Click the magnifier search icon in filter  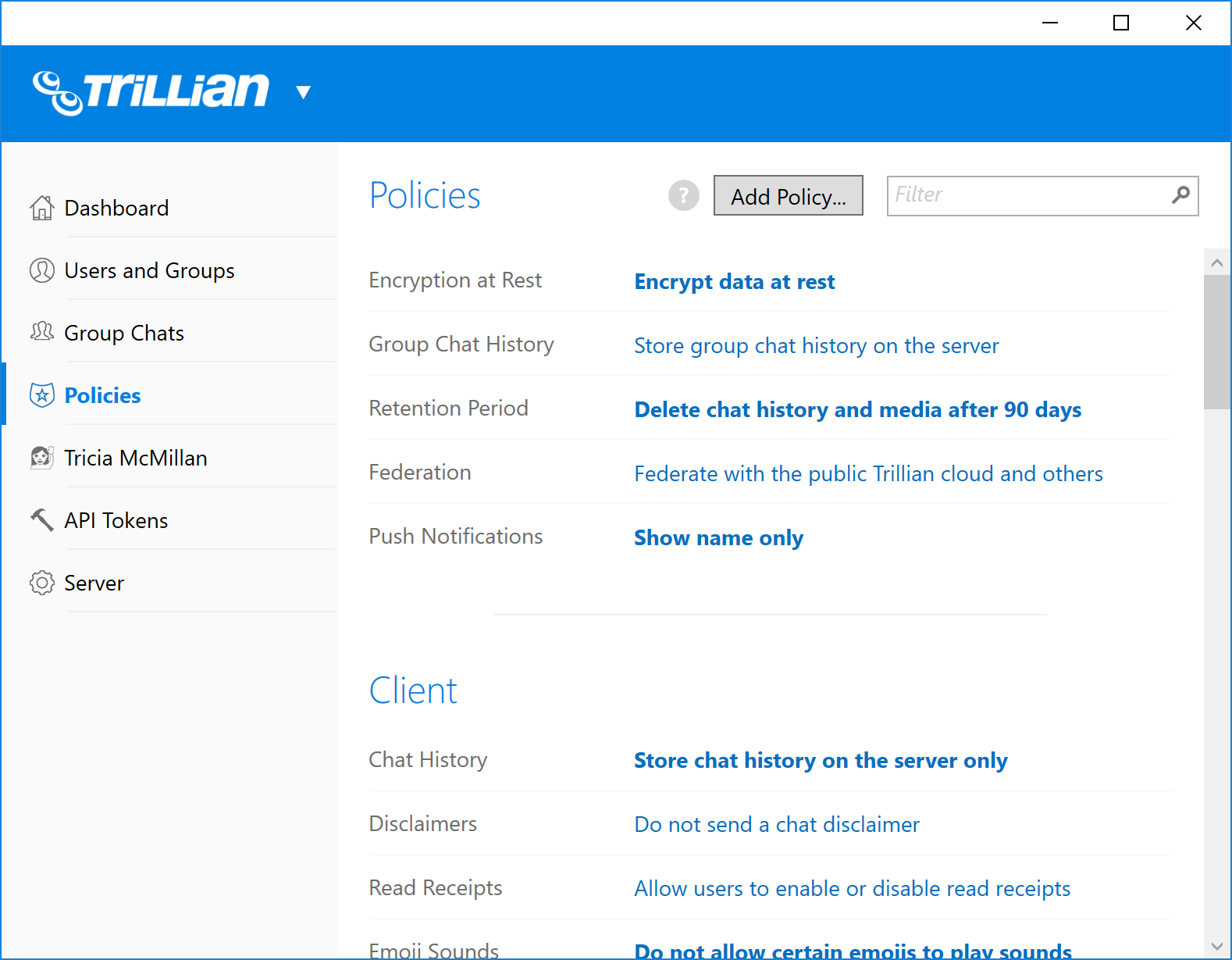1180,194
